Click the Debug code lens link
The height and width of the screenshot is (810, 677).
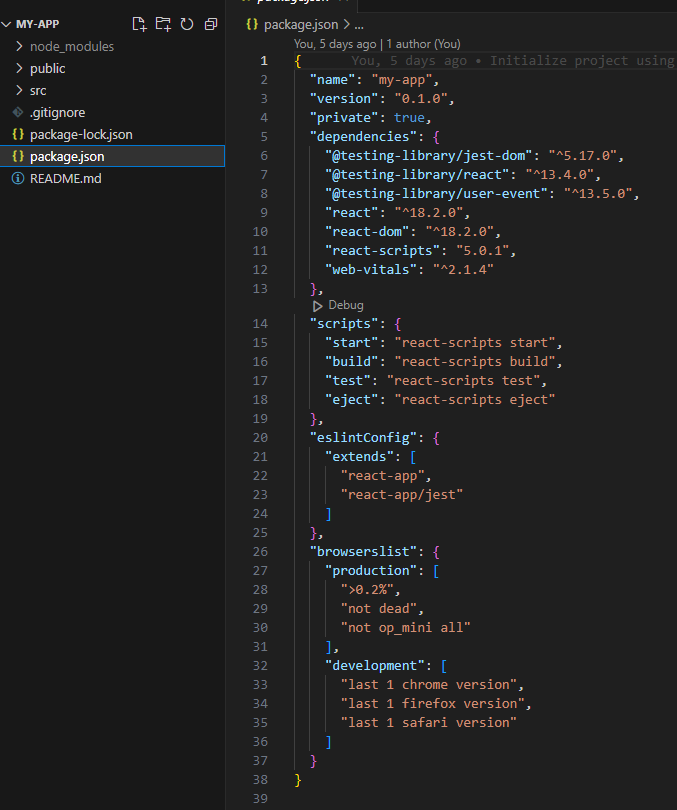[345, 305]
